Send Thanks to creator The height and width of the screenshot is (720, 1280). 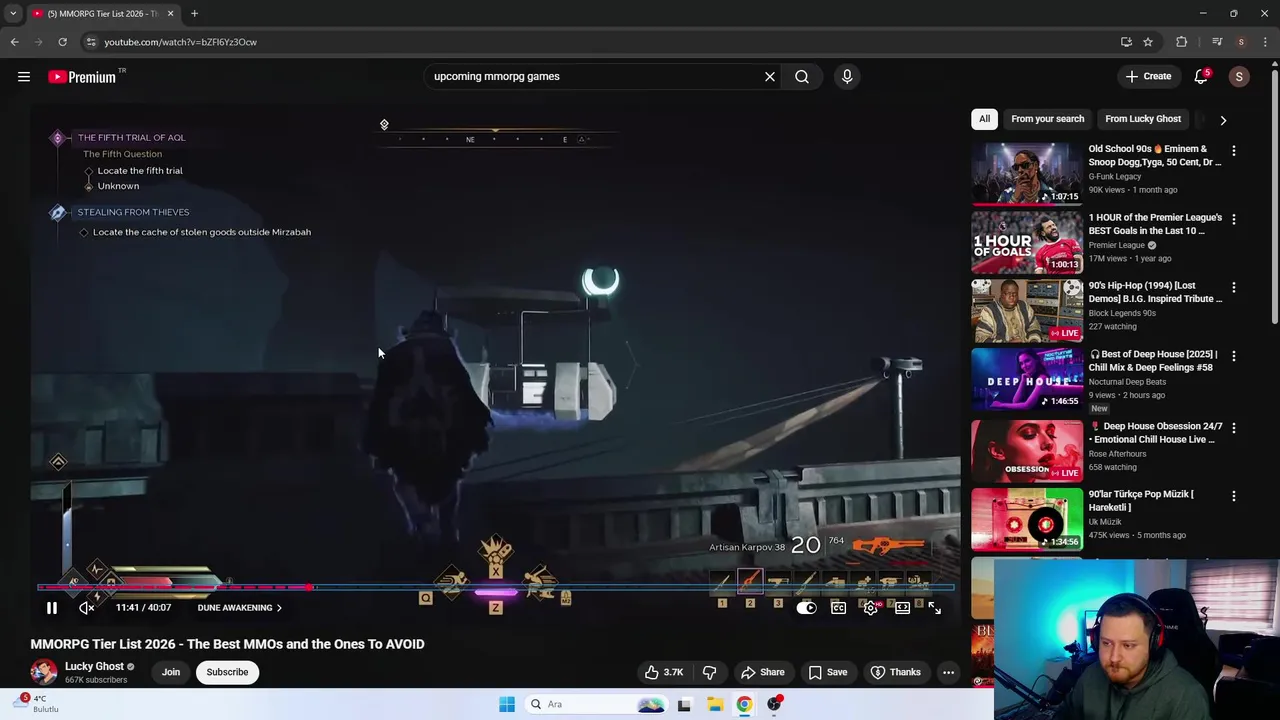click(896, 672)
